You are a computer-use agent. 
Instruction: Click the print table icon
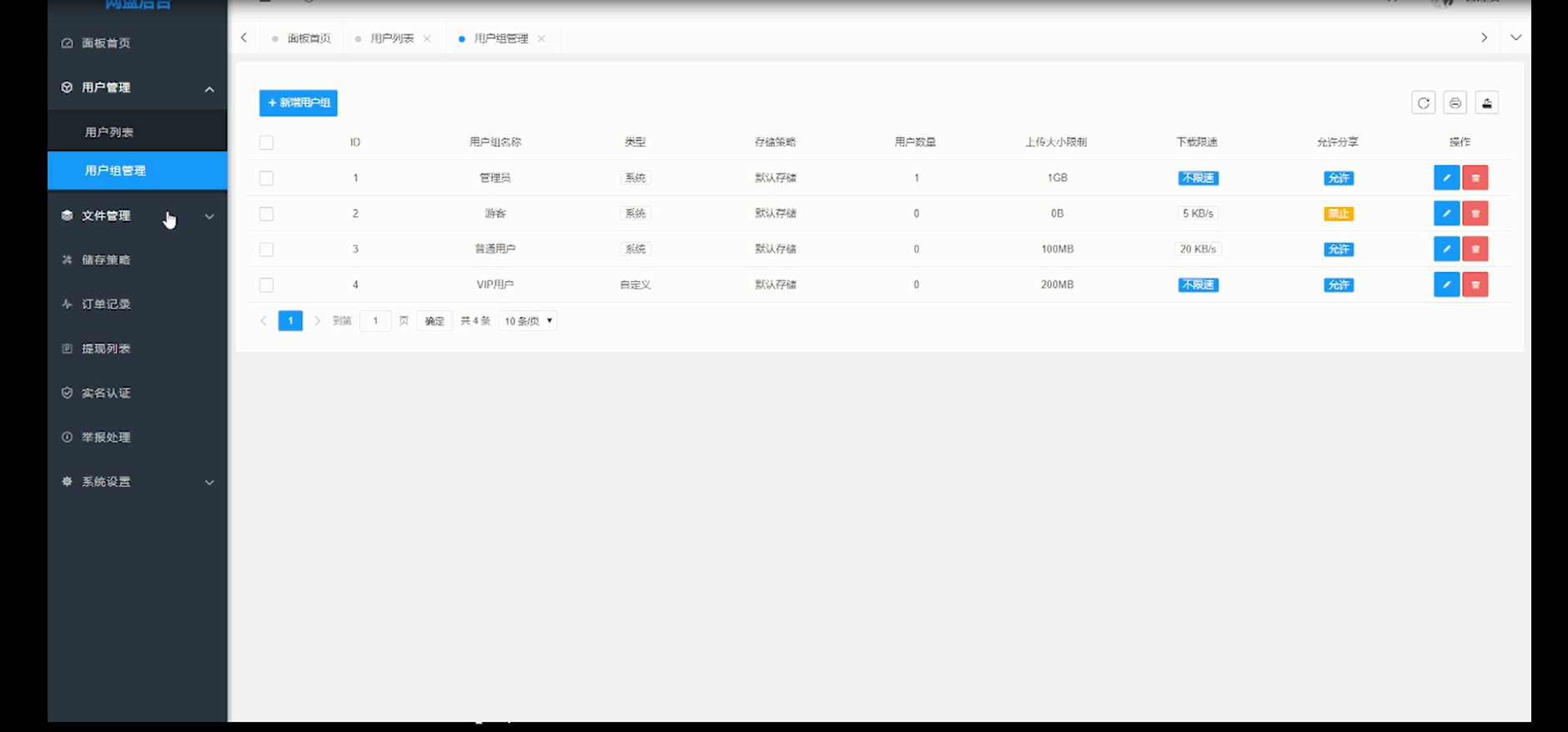click(1455, 103)
